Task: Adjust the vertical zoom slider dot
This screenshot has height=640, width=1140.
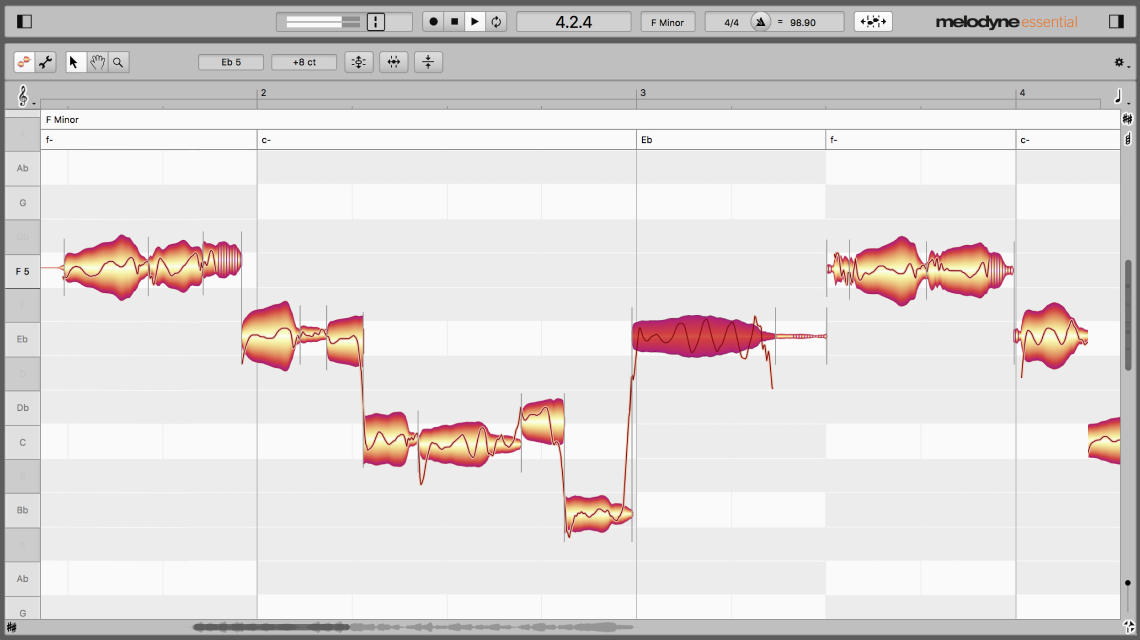Action: tap(1128, 583)
